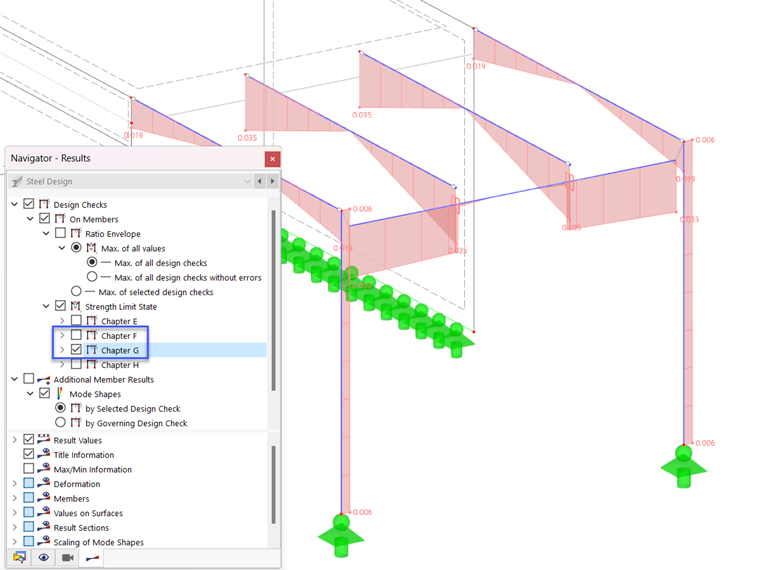Select the results tab icon
760x570 pixels.
[92, 557]
